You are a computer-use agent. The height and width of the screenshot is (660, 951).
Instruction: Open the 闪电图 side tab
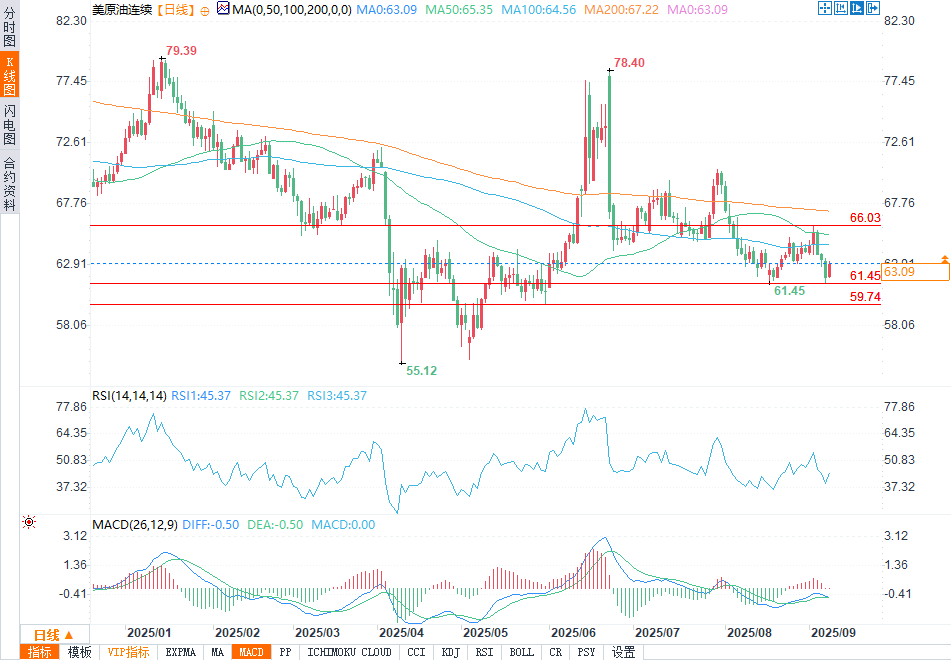[10, 124]
